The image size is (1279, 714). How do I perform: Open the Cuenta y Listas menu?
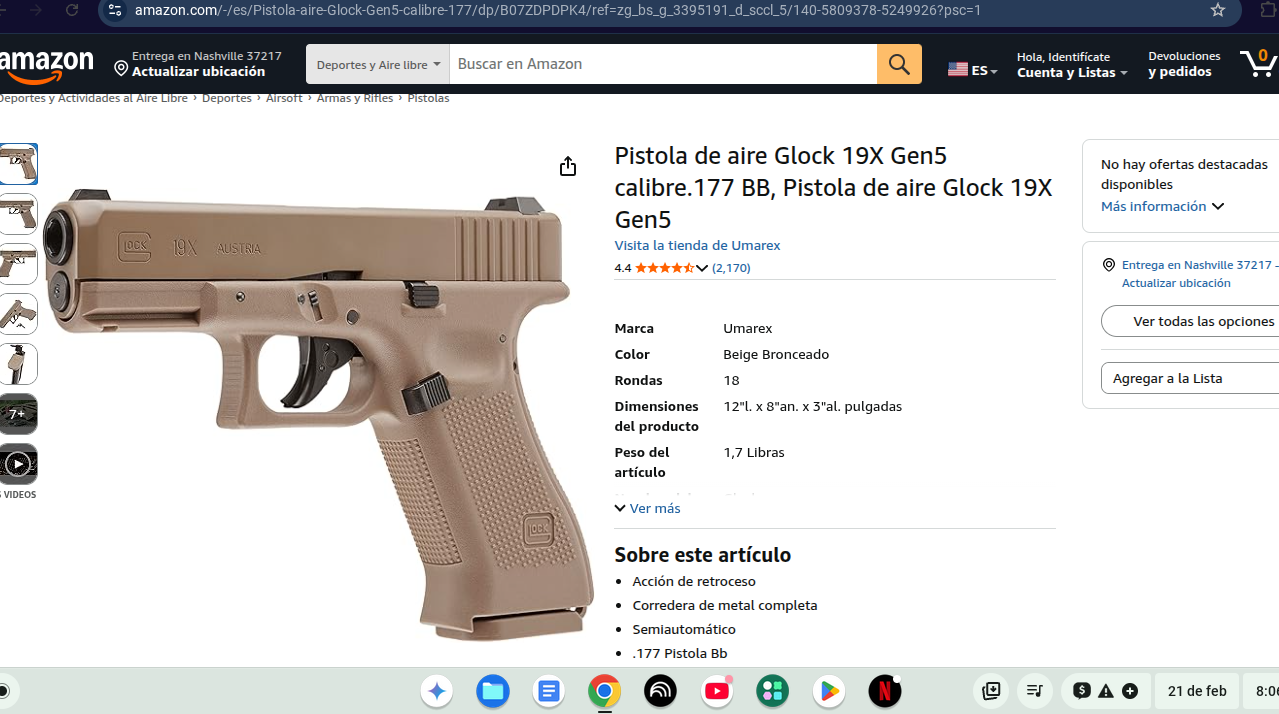pos(1072,72)
